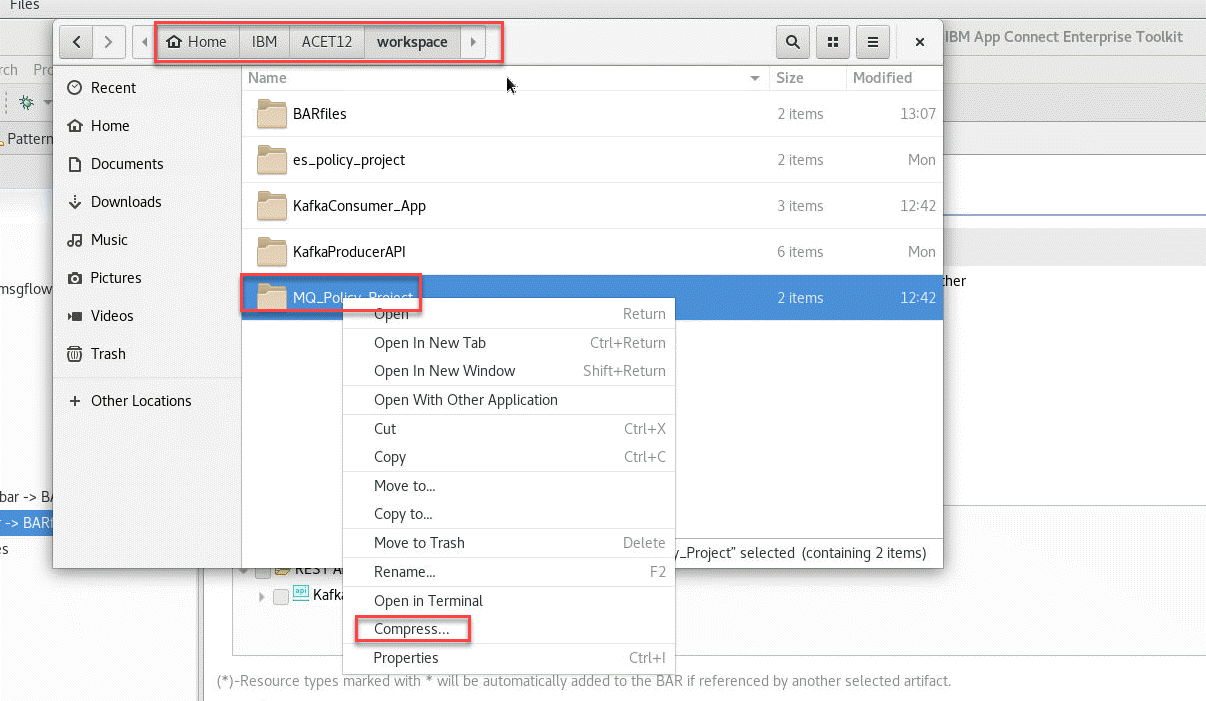
Task: Click the IBM path breadcrumb
Action: pyautogui.click(x=265, y=42)
